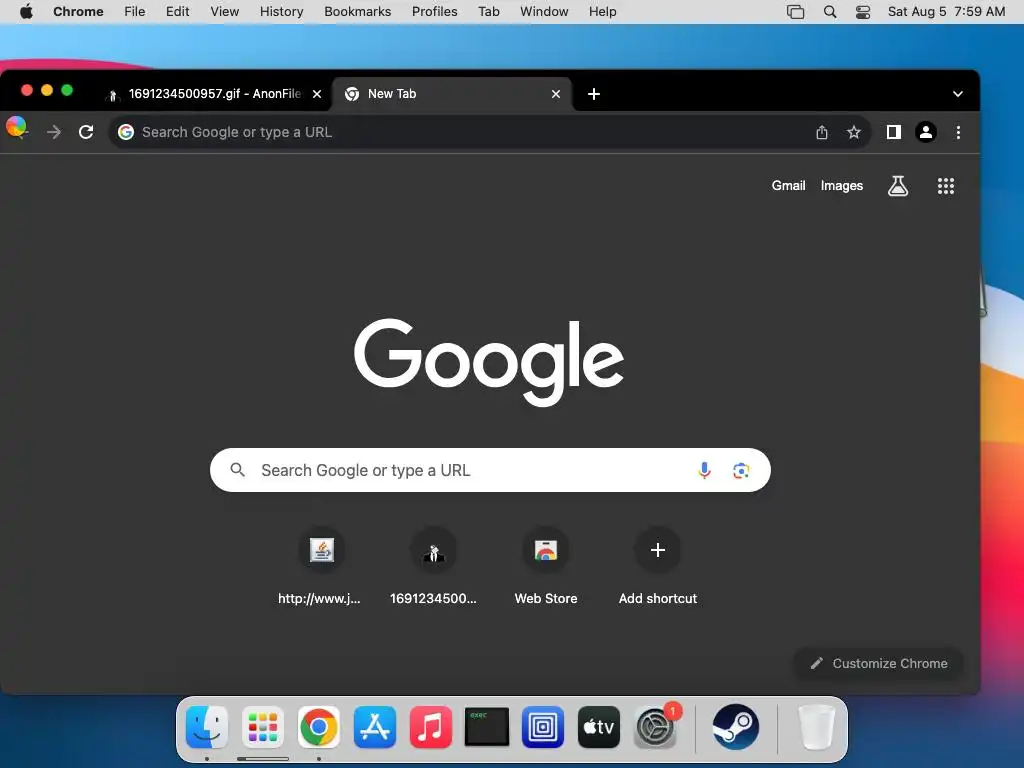The width and height of the screenshot is (1024, 768).
Task: Open Launchpad from the Dock
Action: [263, 727]
